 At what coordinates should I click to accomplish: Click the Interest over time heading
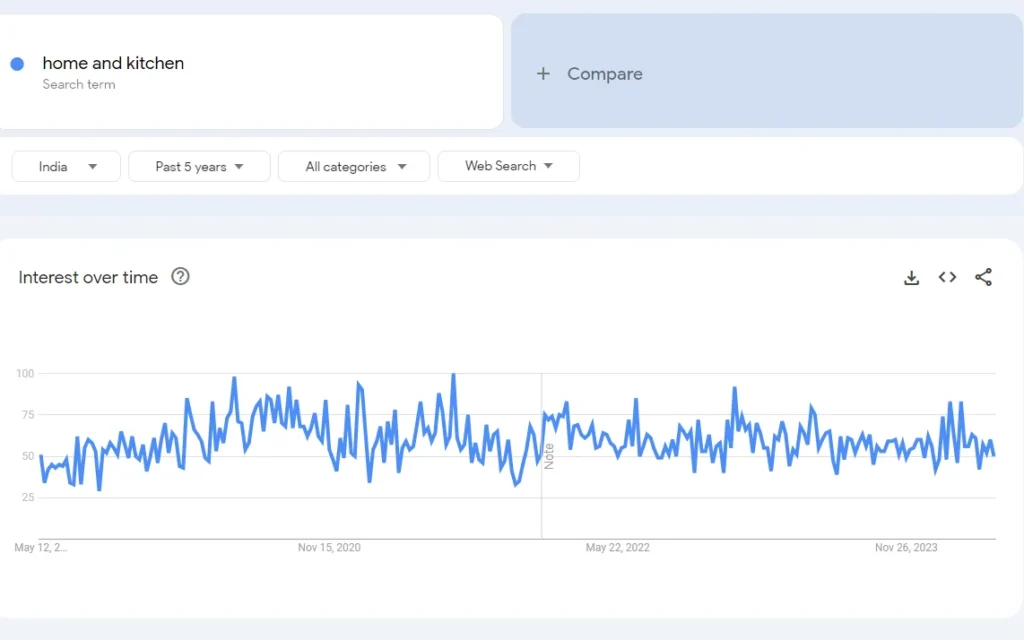(88, 278)
